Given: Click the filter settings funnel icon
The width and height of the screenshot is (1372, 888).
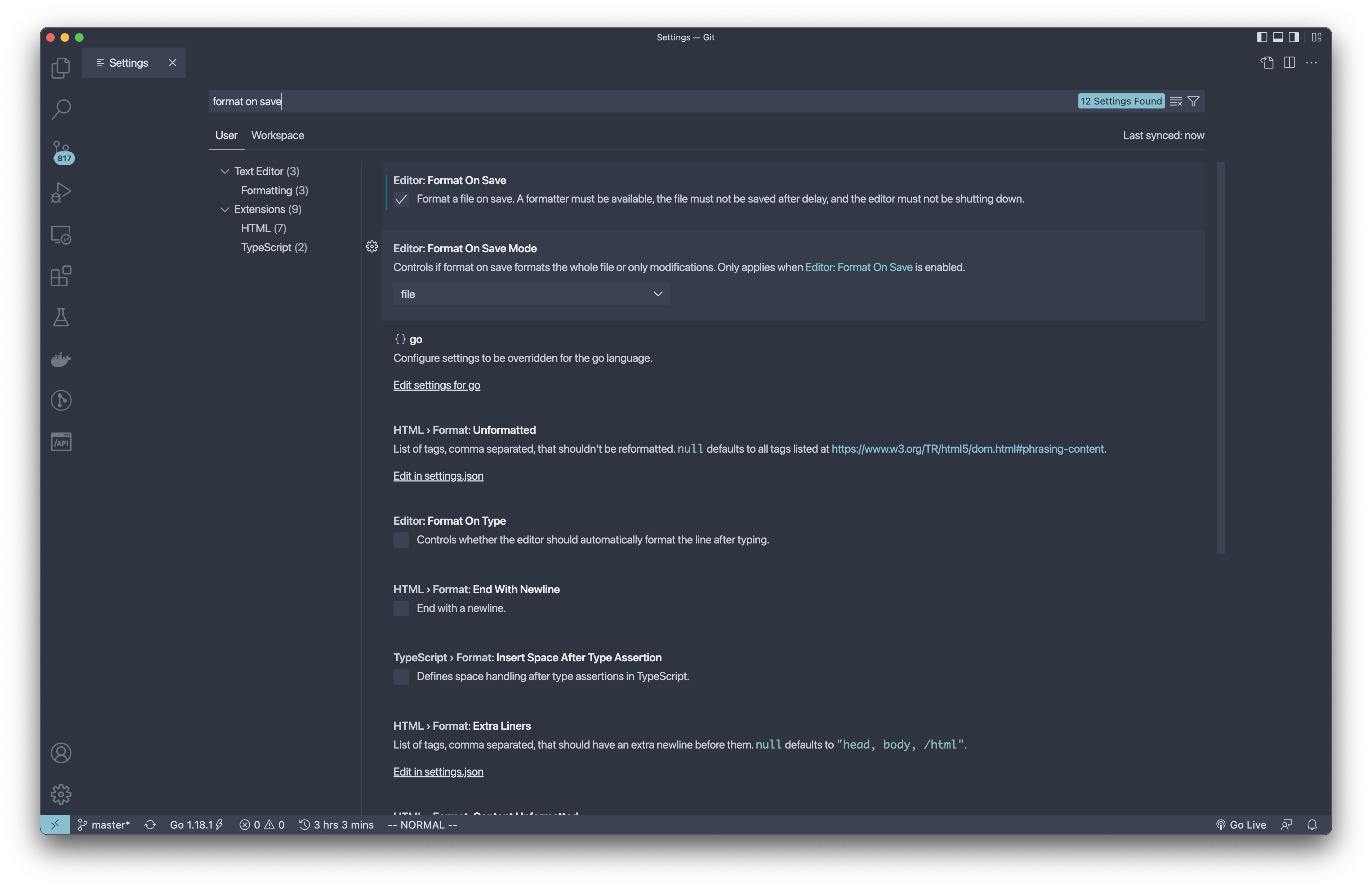Looking at the screenshot, I should click(x=1193, y=102).
